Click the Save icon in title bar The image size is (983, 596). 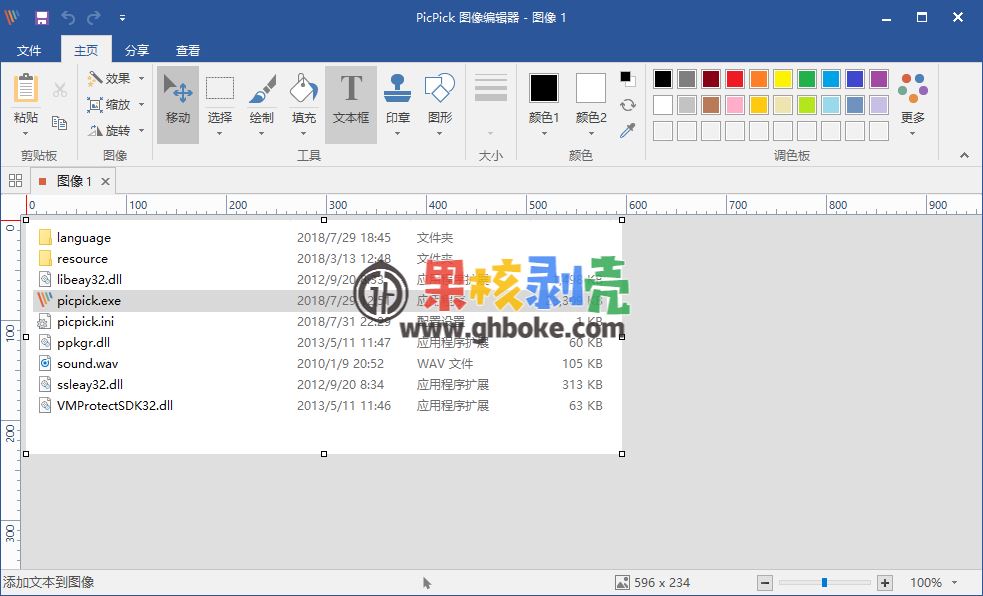pyautogui.click(x=41, y=18)
